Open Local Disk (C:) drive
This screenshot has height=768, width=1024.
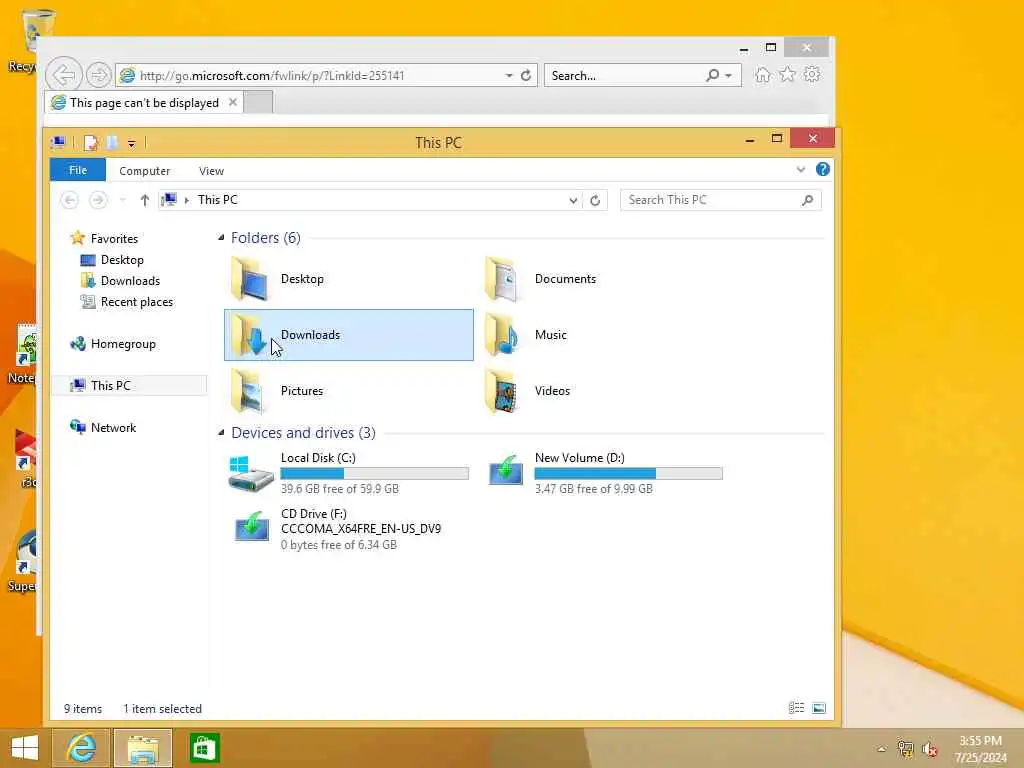(x=349, y=473)
